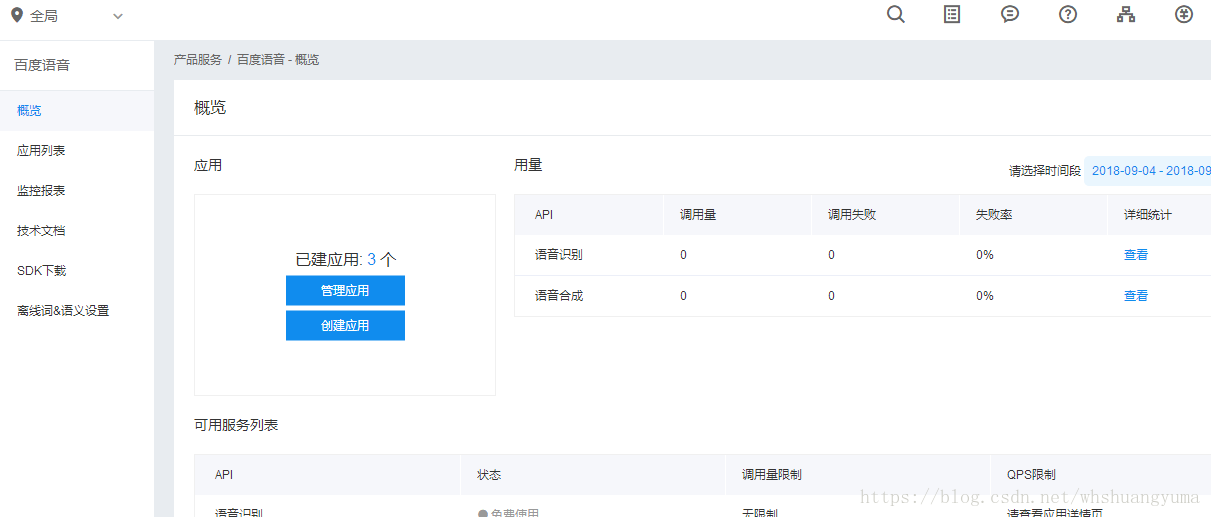Viewport: 1211px width, 517px height.
Task: Open the search icon in top bar
Action: point(896,15)
